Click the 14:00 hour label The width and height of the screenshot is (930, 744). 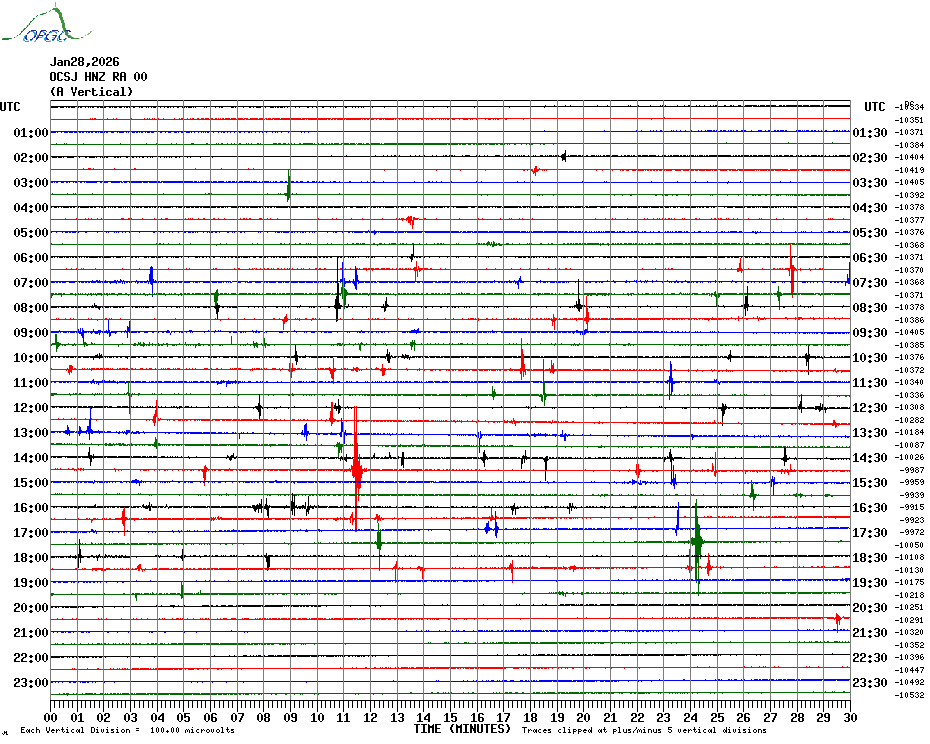(x=30, y=458)
